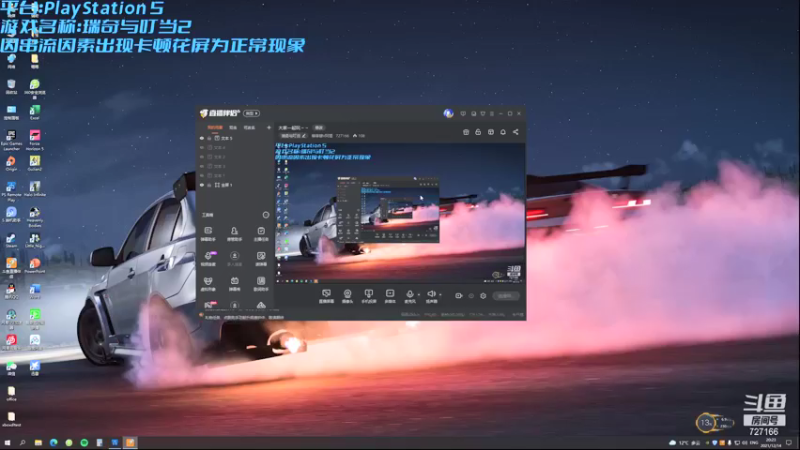Click the gift box icon above preview
800x450 pixels.
coord(466,132)
